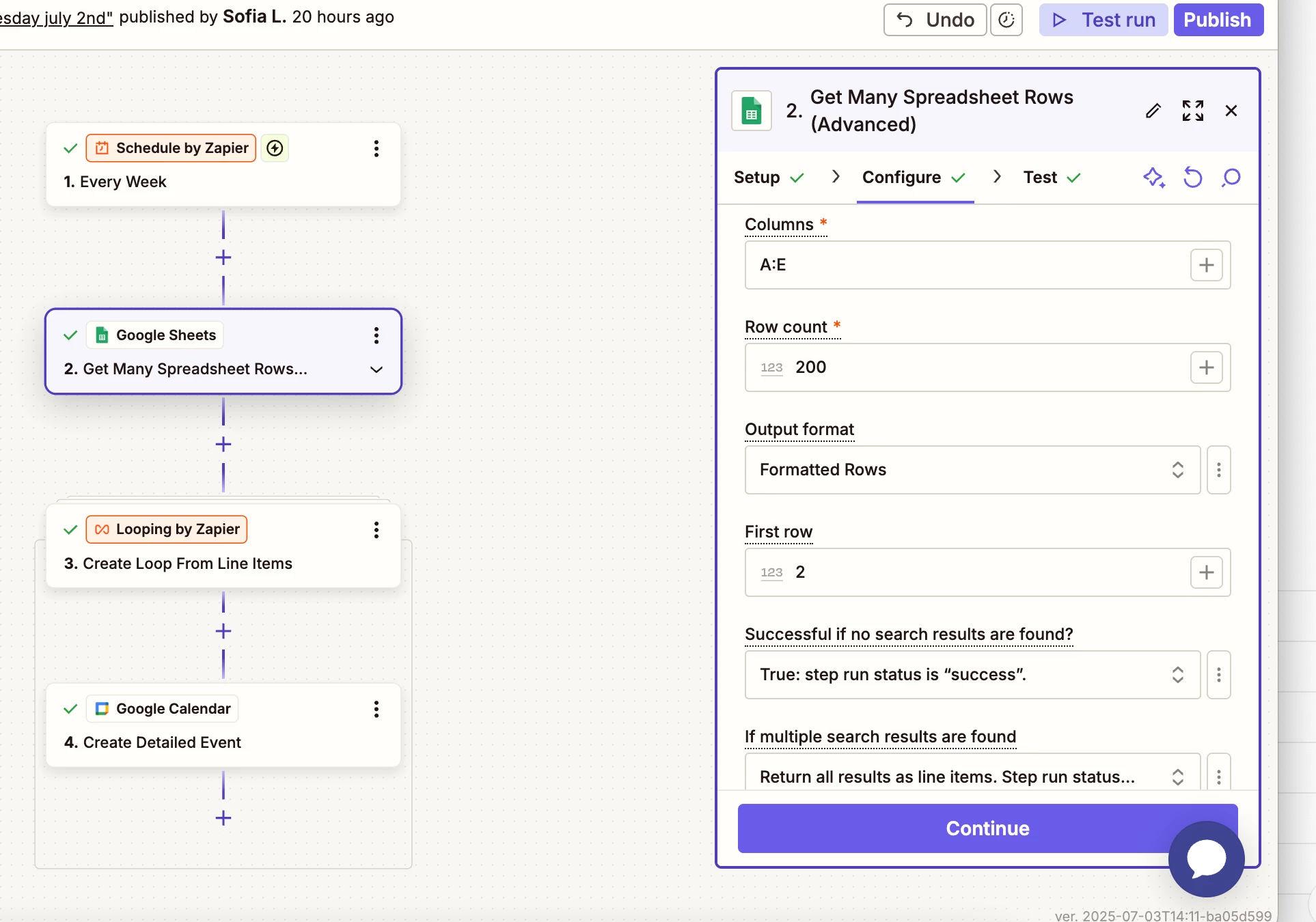Insert data into Columns with plus button
This screenshot has height=922, width=1316.
pyautogui.click(x=1207, y=265)
